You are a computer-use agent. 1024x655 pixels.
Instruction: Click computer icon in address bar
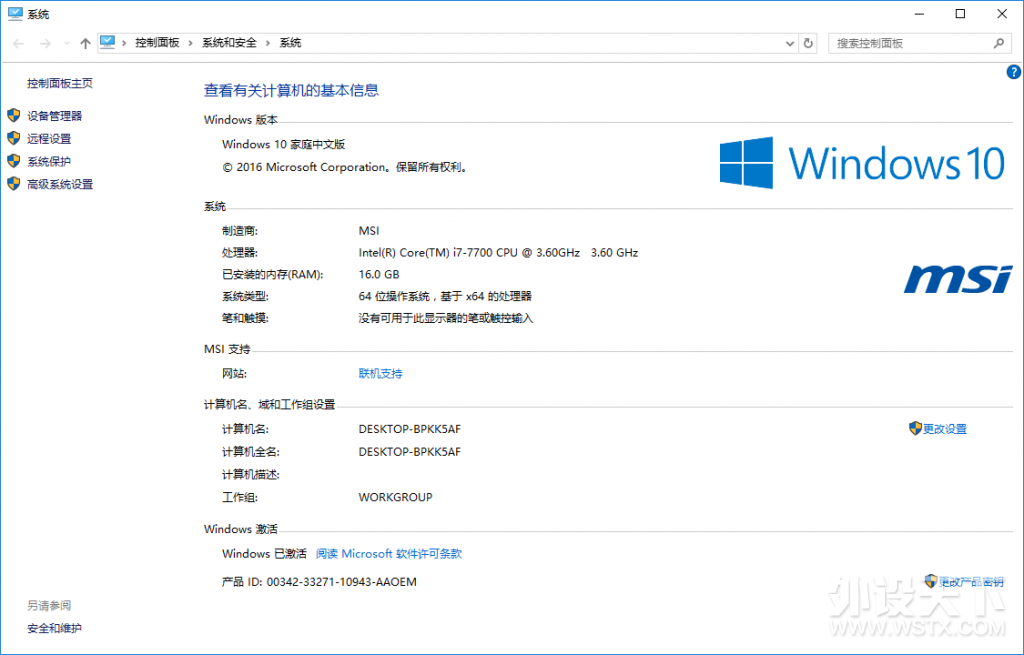pos(108,42)
